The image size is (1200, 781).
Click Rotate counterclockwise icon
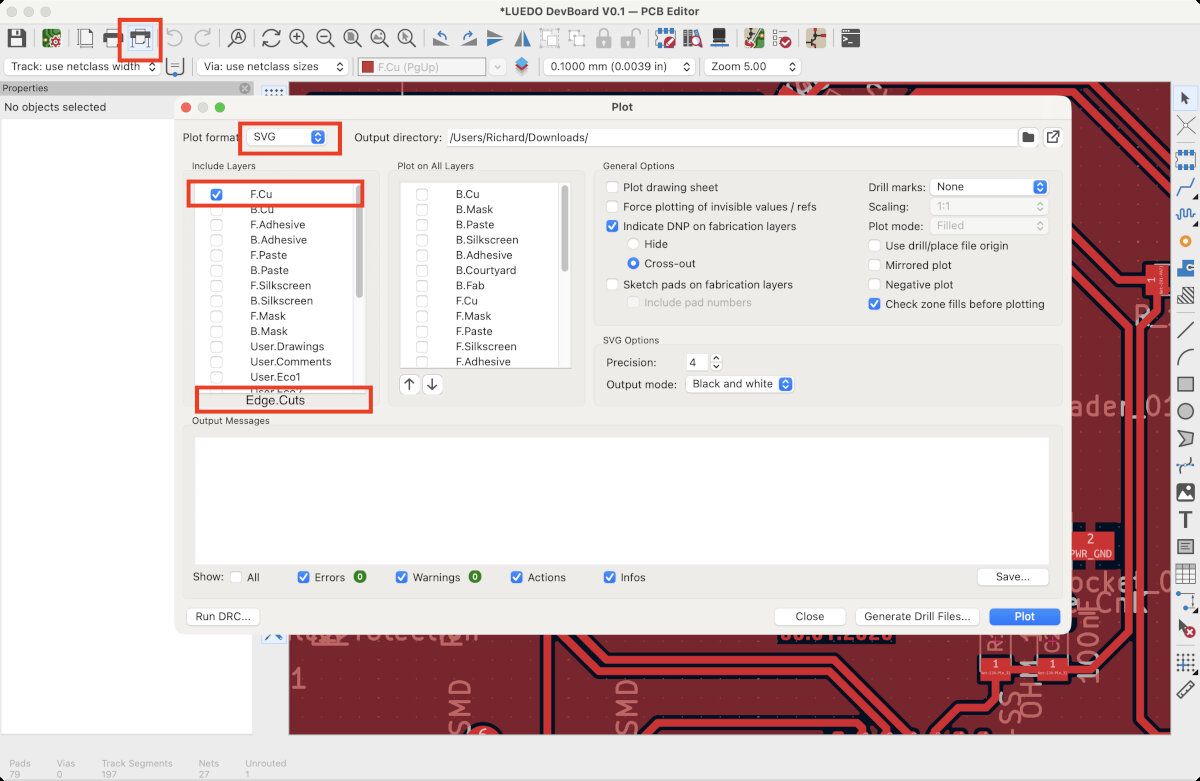click(x=441, y=38)
